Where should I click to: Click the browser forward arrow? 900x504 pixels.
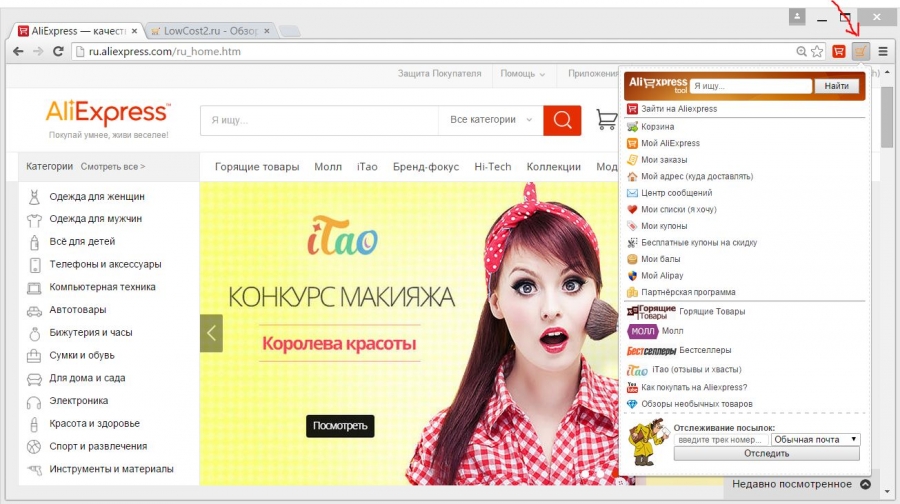38,52
